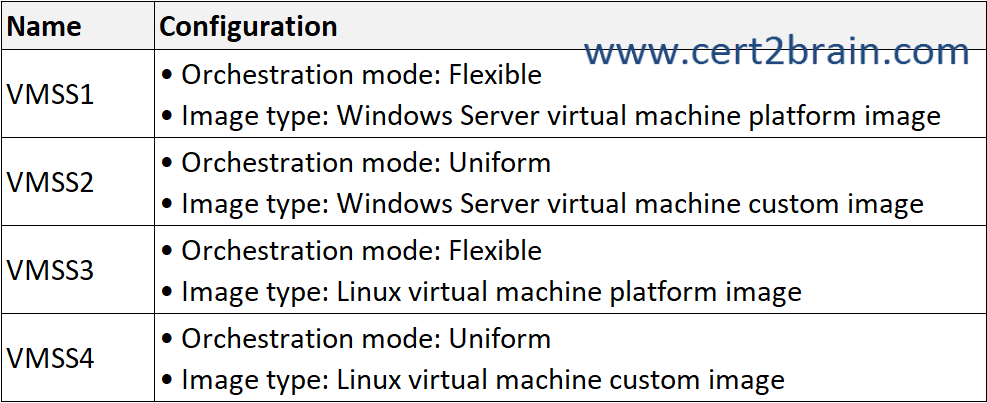Select the Configuration column header

pyautogui.click(x=248, y=26)
